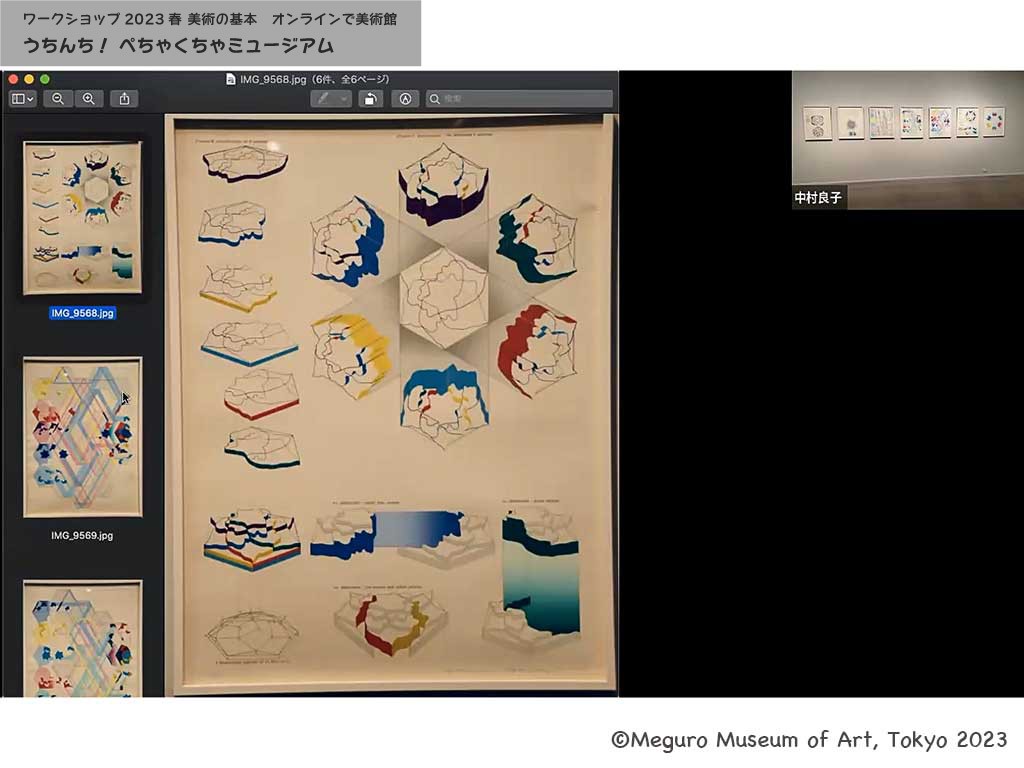Select the IMG_9568.jpg thumbnail in sidebar

coord(82,218)
